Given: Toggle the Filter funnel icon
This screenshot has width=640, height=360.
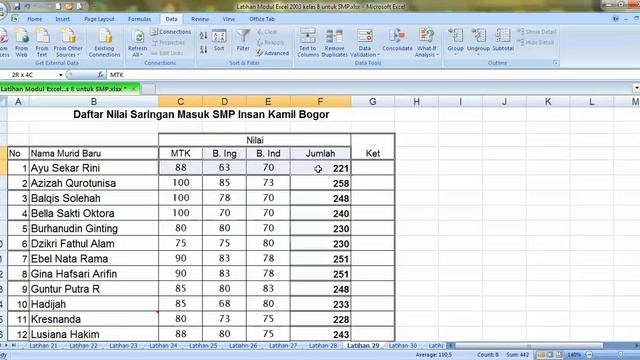Looking at the screenshot, I should point(243,40).
